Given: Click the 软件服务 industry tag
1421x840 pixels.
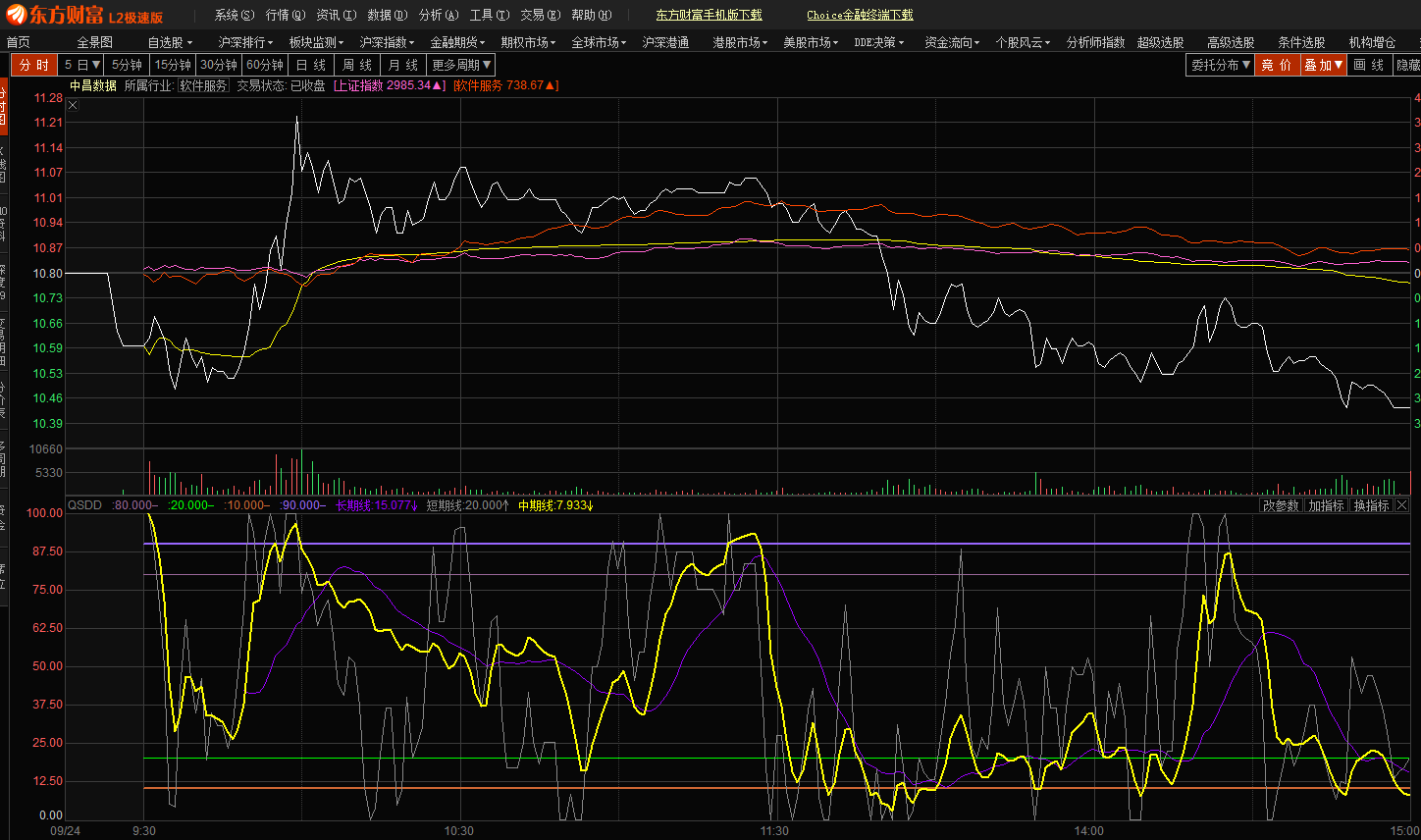Looking at the screenshot, I should tap(203, 85).
